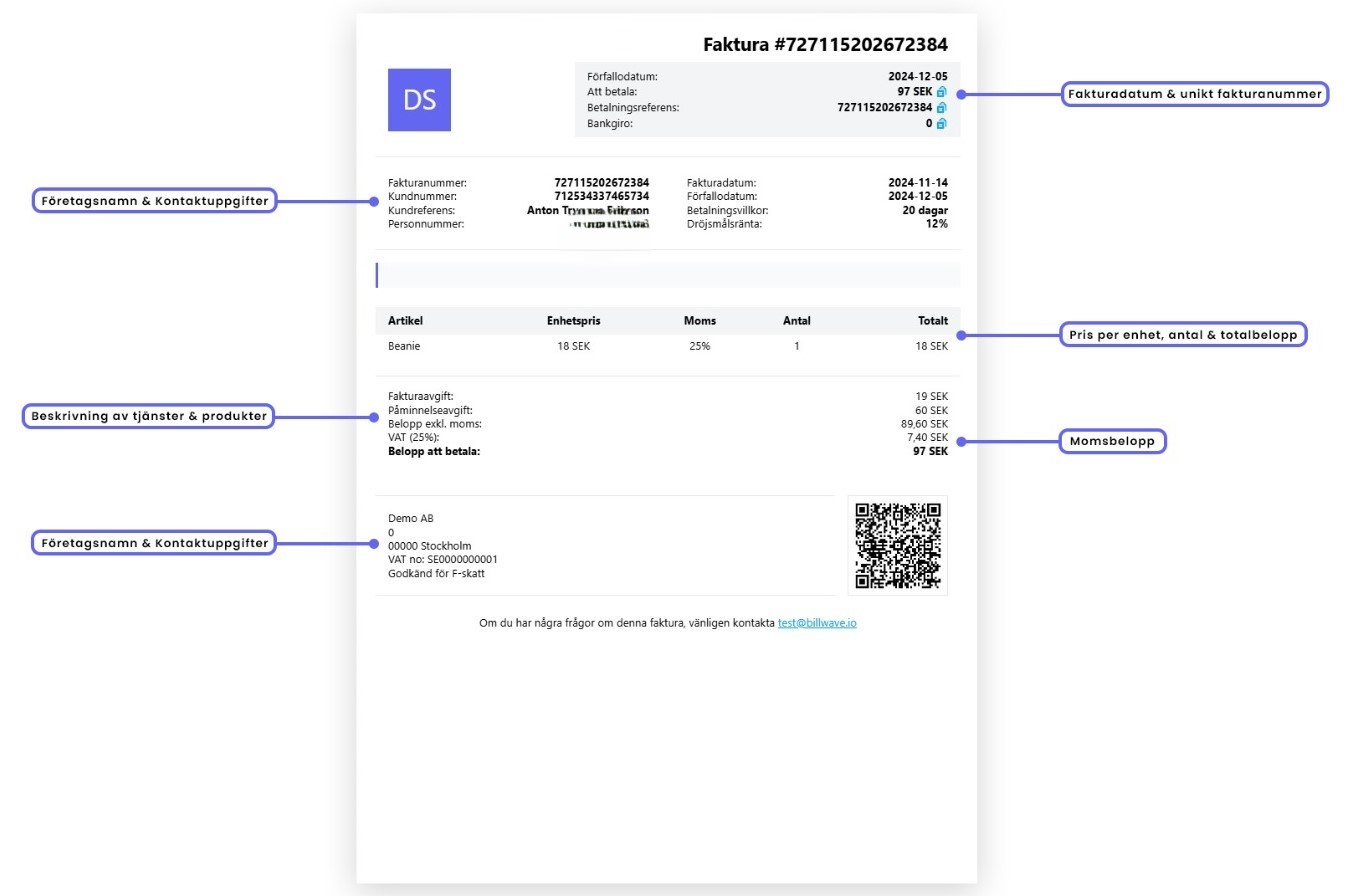Select the "Fakturaavgift:" label
The width and height of the screenshot is (1350, 896).
pos(421,396)
